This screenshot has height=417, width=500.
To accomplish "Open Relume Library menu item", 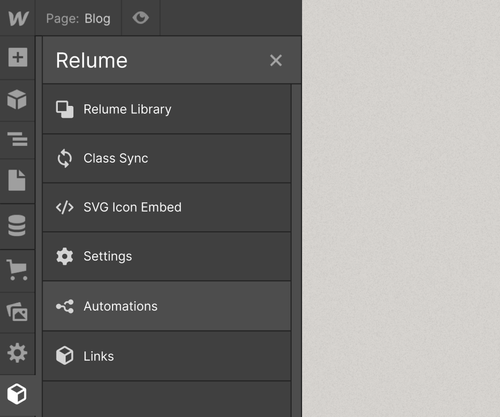I will pos(167,109).
